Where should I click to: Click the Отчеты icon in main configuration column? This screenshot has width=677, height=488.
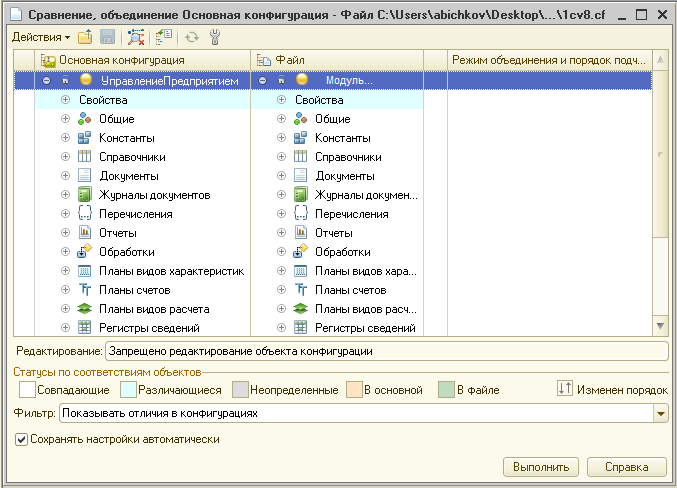click(84, 233)
